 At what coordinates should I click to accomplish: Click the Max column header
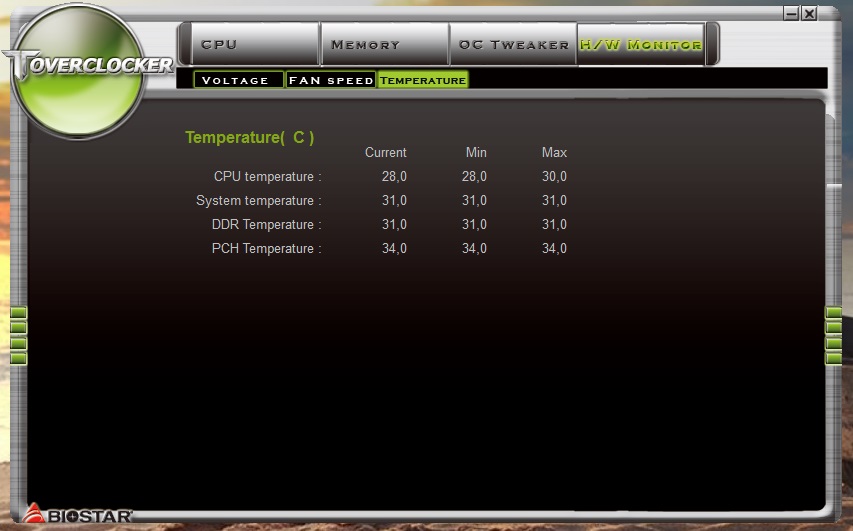coord(554,153)
